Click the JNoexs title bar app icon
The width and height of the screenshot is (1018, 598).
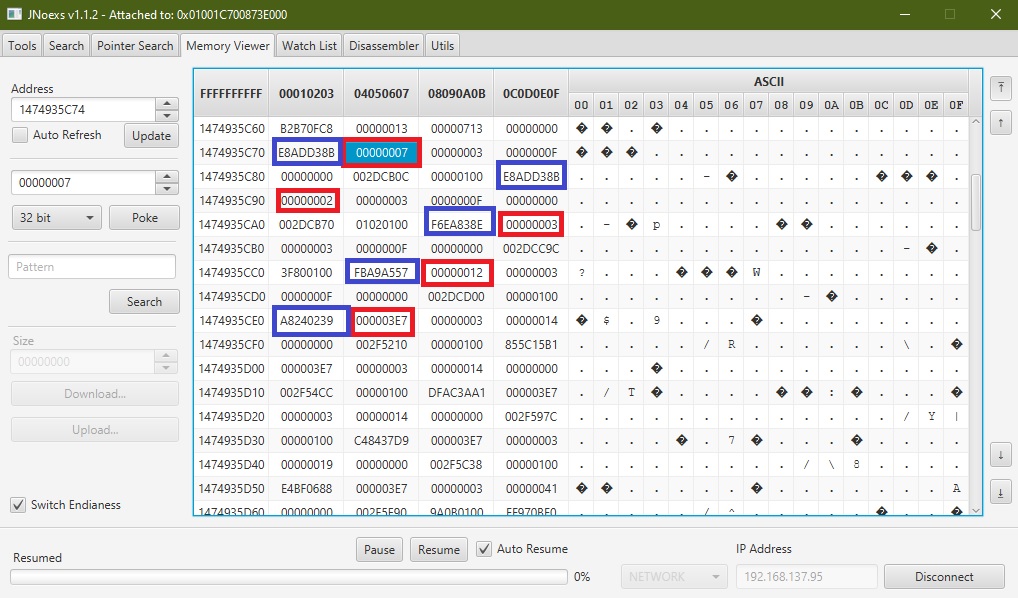point(14,14)
